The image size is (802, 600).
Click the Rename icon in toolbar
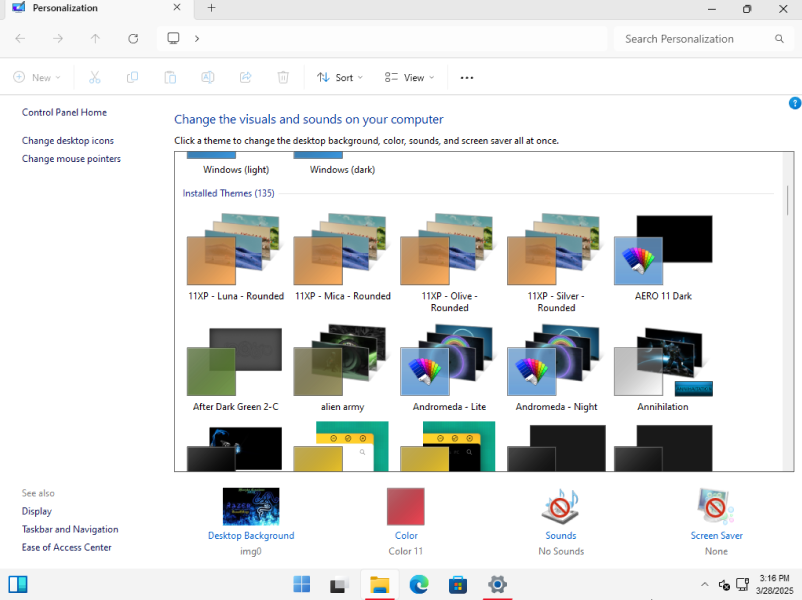(208, 77)
